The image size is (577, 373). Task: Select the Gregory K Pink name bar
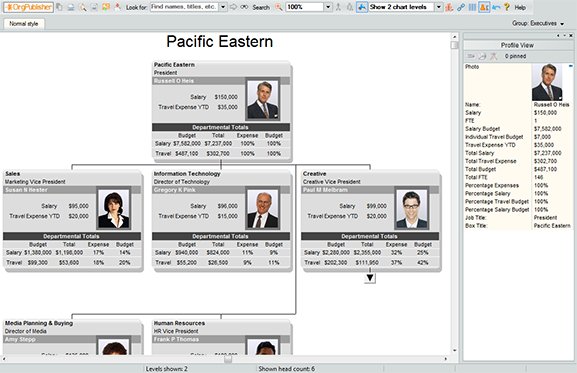(199, 190)
